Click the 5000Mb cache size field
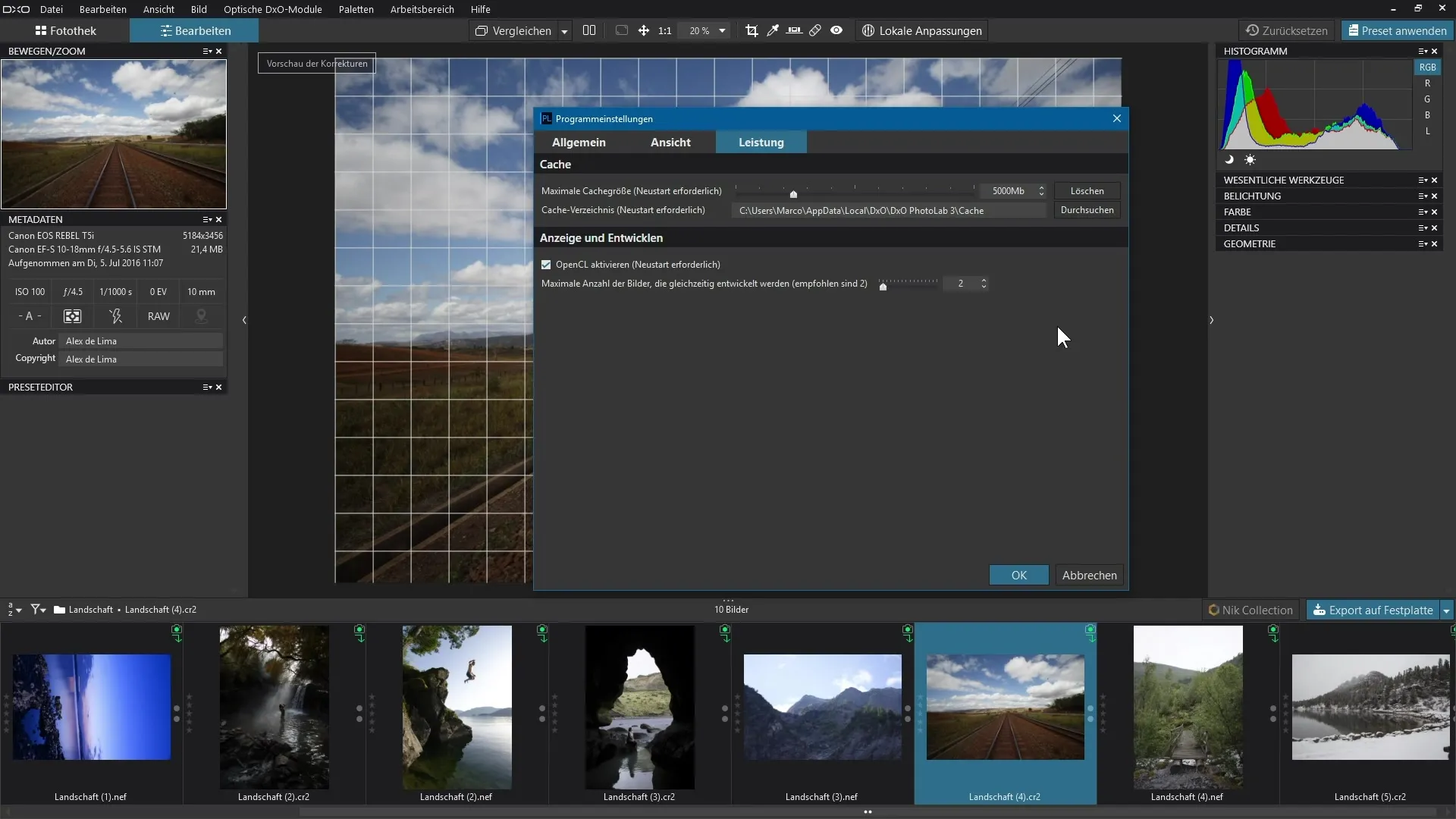The image size is (1456, 819). coord(1008,191)
